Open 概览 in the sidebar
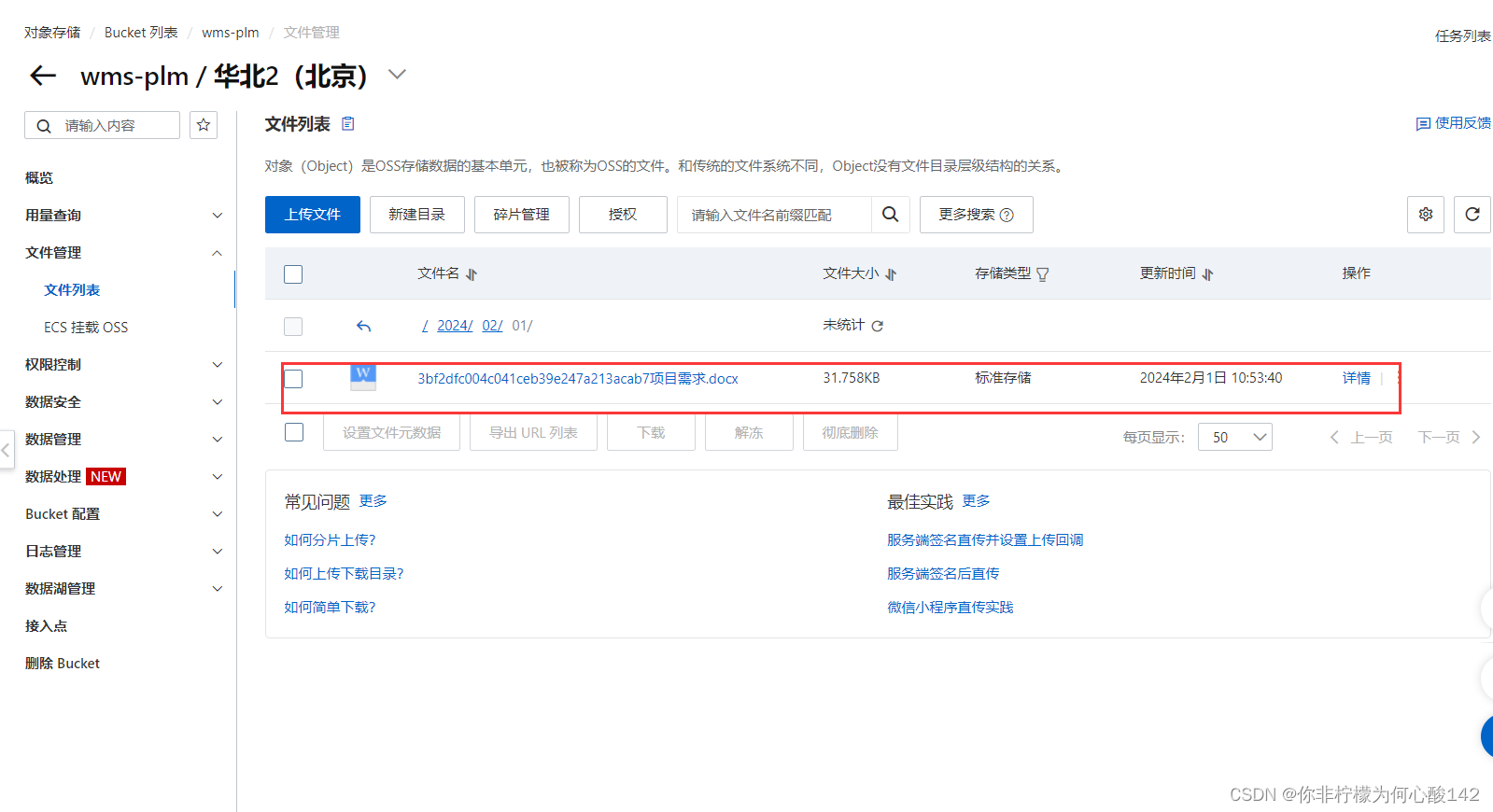This screenshot has width=1493, height=812. click(39, 178)
